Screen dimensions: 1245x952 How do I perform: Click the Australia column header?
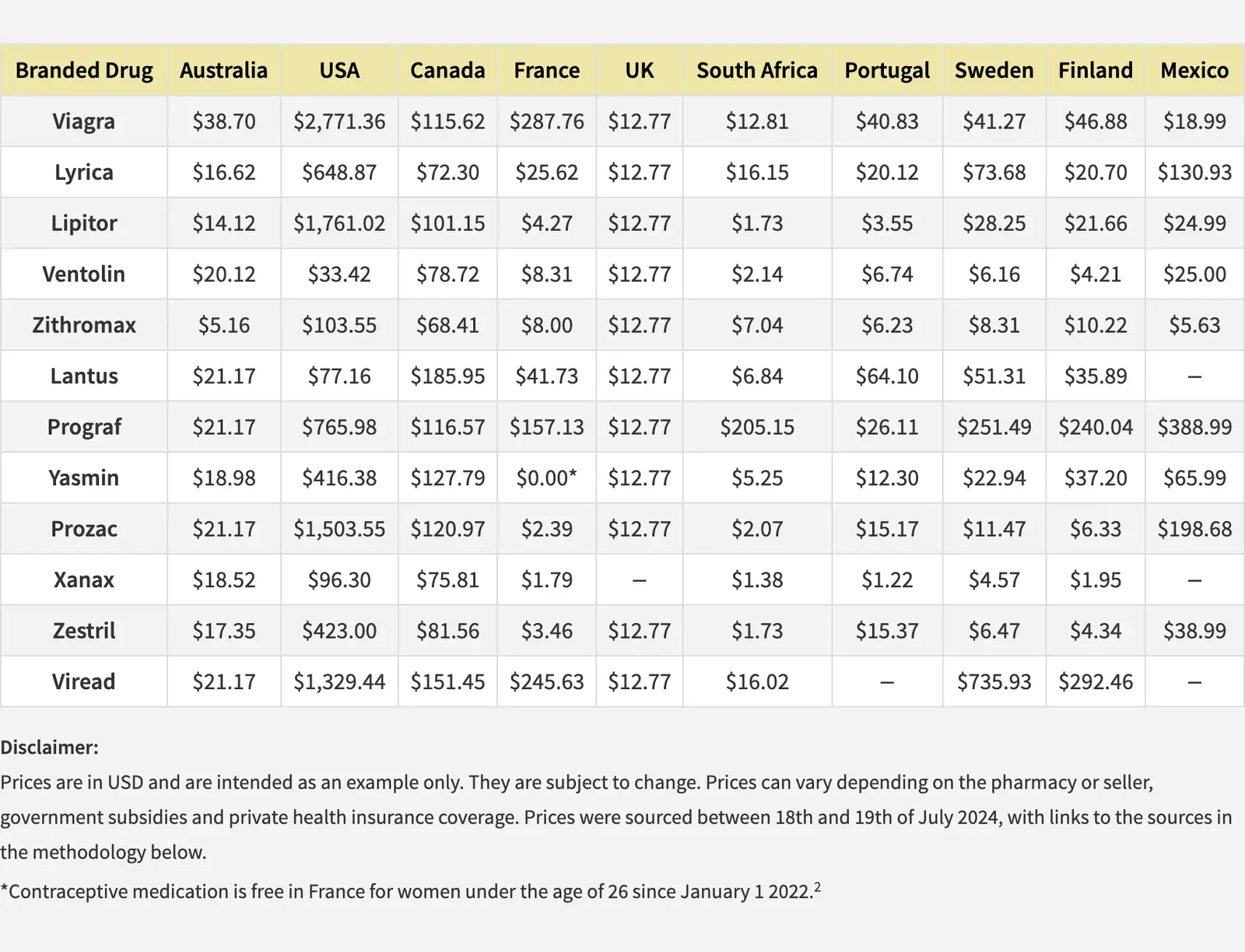(223, 71)
